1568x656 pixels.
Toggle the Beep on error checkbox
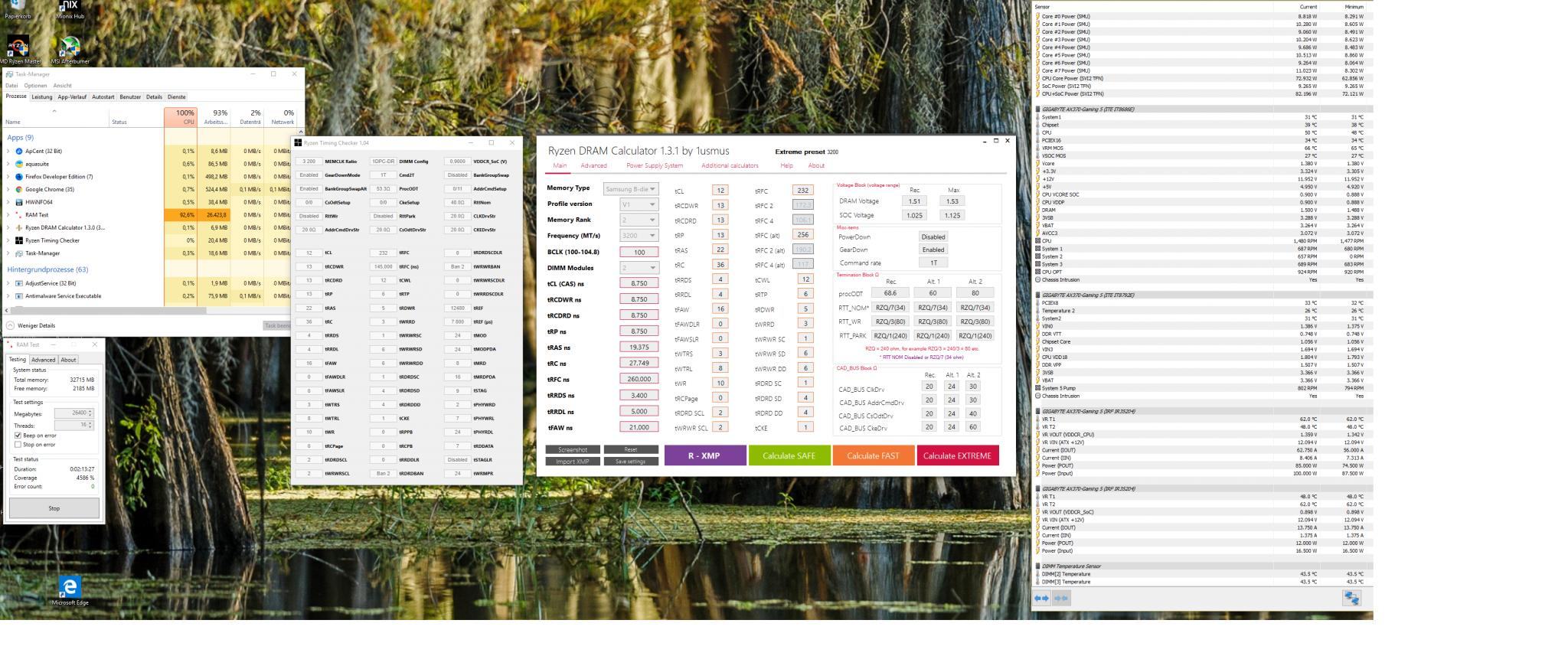pyautogui.click(x=18, y=436)
